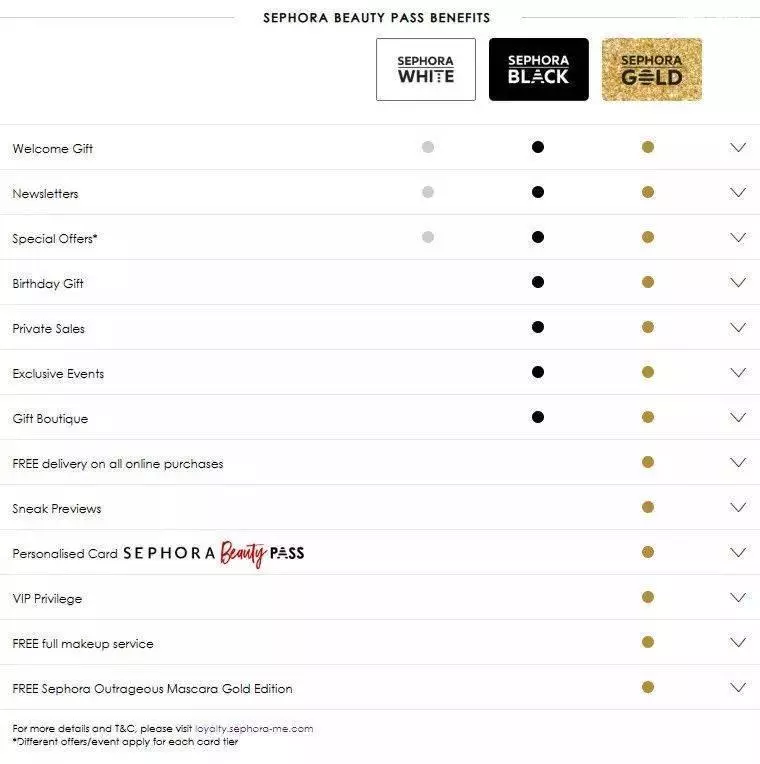Click the gold Sneak Previews dot
The width and height of the screenshot is (760, 764).
647,507
